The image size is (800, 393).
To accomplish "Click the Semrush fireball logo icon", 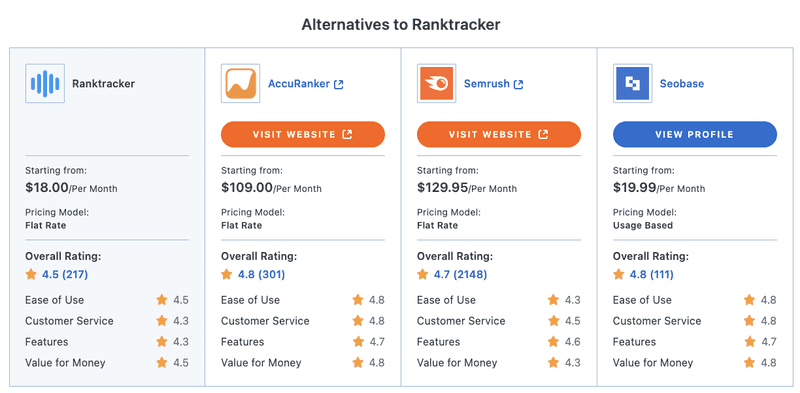I will tap(436, 83).
